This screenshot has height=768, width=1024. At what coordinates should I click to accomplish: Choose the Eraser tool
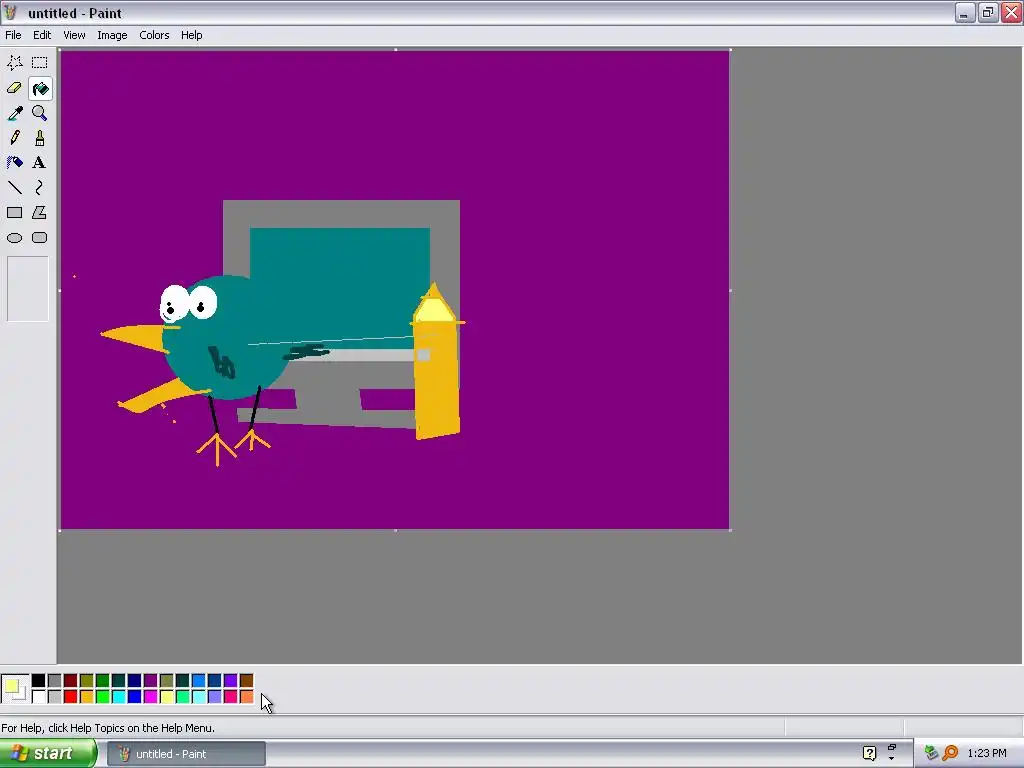click(15, 88)
